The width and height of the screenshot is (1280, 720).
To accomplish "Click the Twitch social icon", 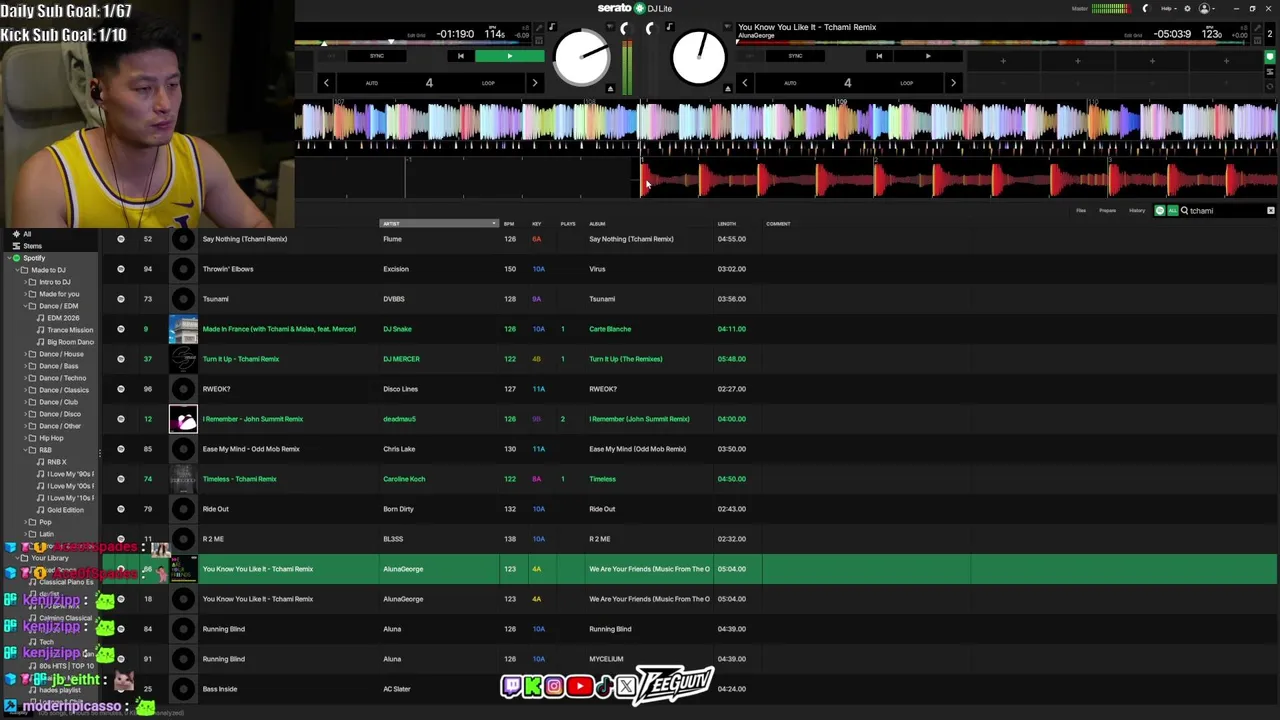I will (511, 686).
